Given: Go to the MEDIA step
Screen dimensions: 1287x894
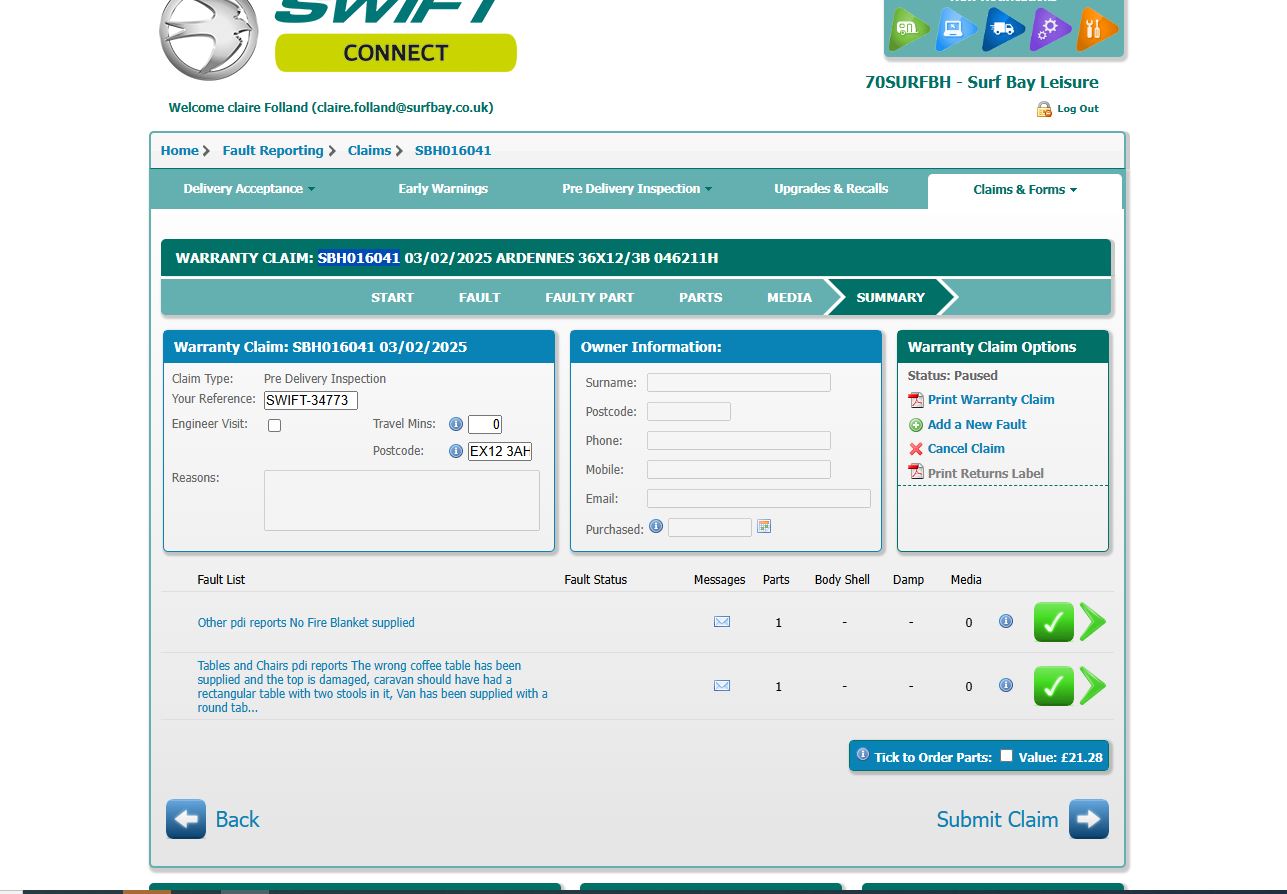Looking at the screenshot, I should pyautogui.click(x=790, y=297).
